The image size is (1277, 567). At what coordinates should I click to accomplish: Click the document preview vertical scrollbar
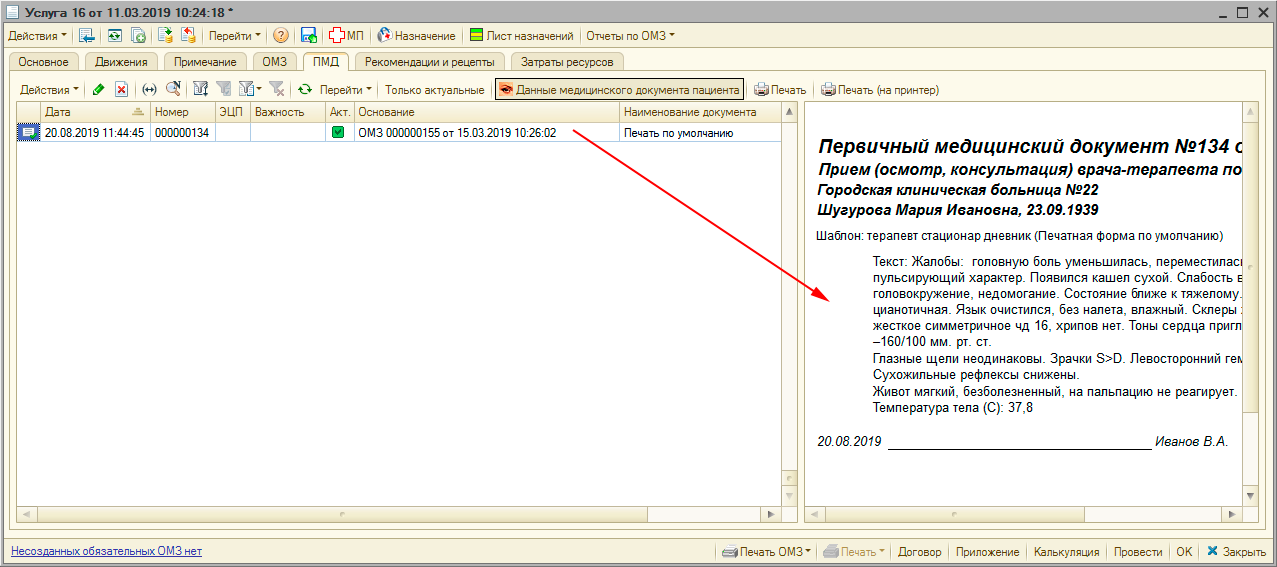[x=1250, y=300]
